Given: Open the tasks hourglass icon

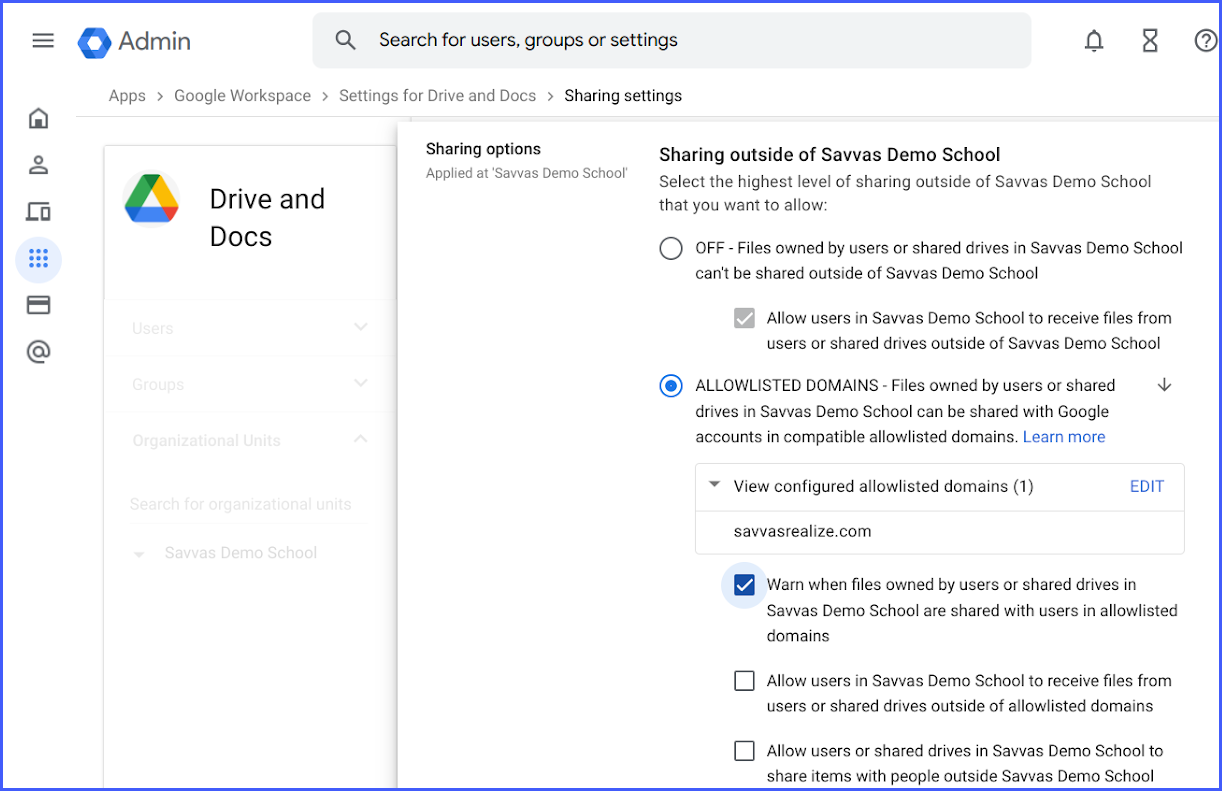Looking at the screenshot, I should coord(1150,41).
